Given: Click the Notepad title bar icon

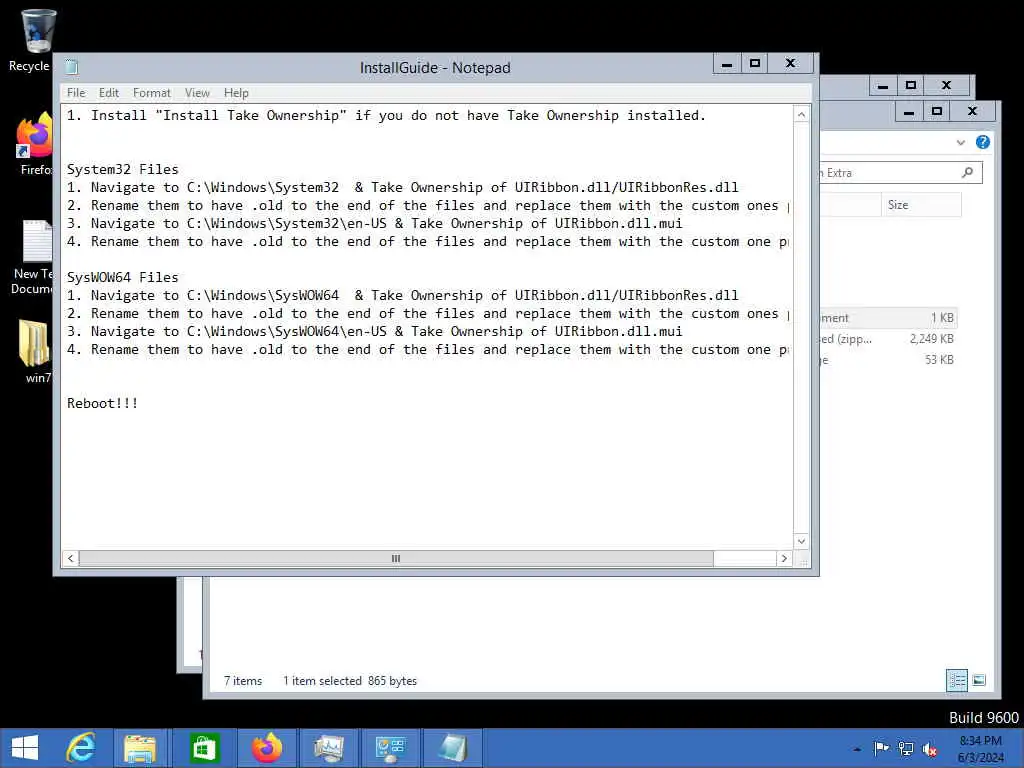Looking at the screenshot, I should pyautogui.click(x=72, y=67).
